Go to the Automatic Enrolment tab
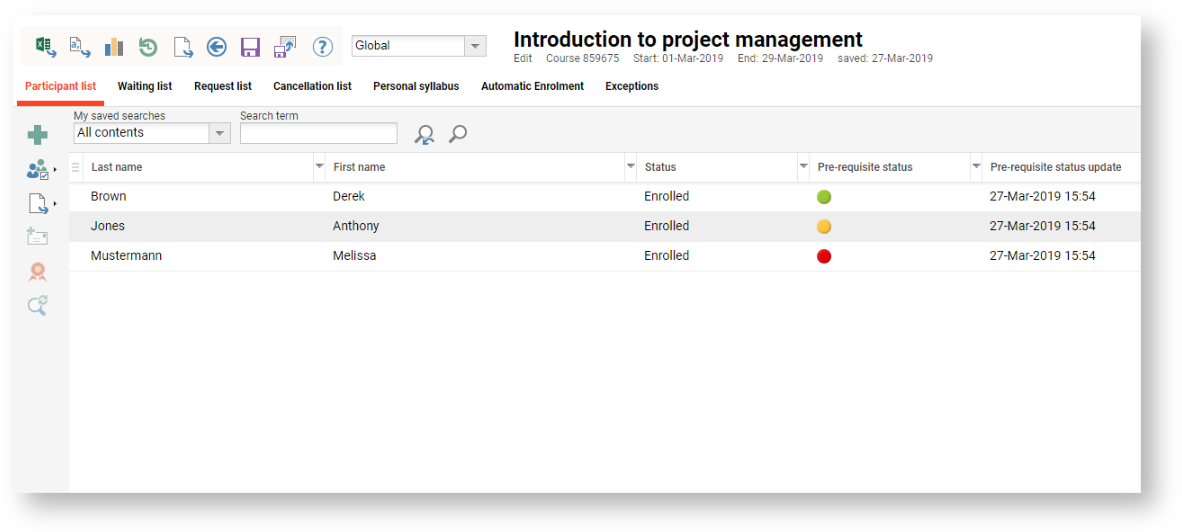The width and height of the screenshot is (1182, 532). point(532,87)
